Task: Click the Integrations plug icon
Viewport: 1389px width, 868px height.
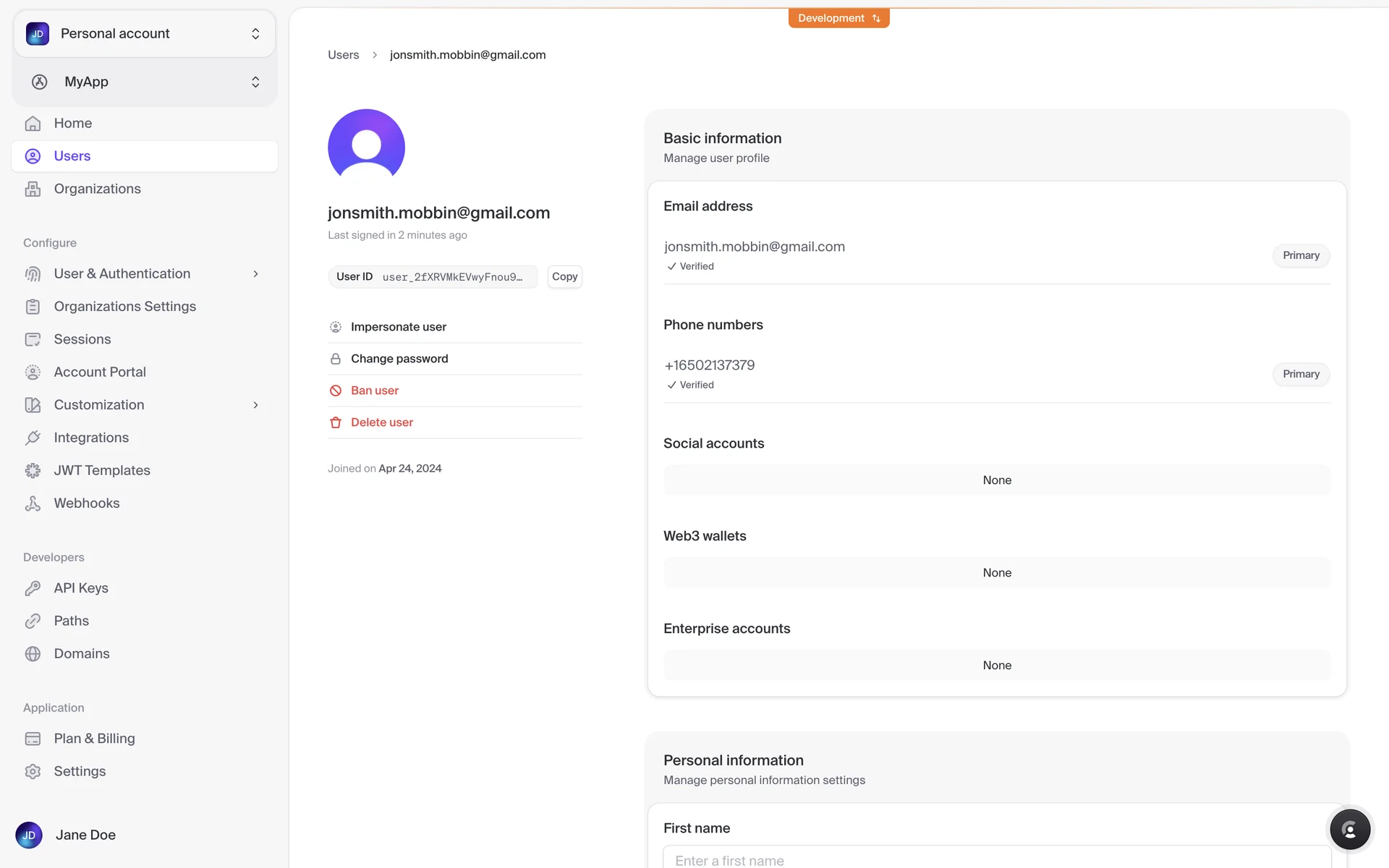Action: tap(33, 438)
